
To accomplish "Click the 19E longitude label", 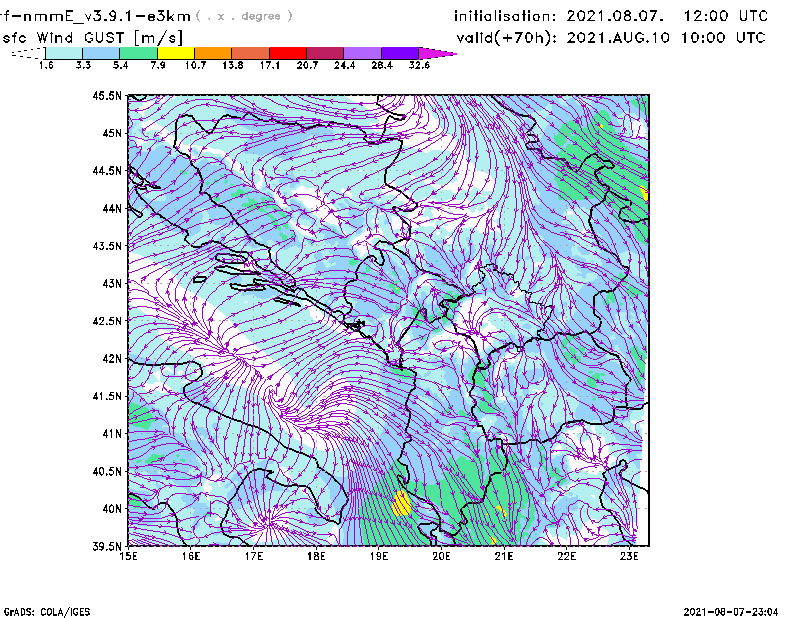I will [379, 556].
